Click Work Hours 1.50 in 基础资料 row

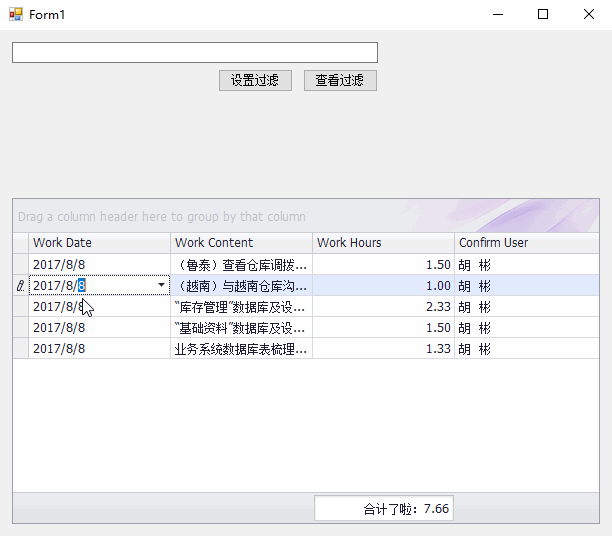[383, 328]
